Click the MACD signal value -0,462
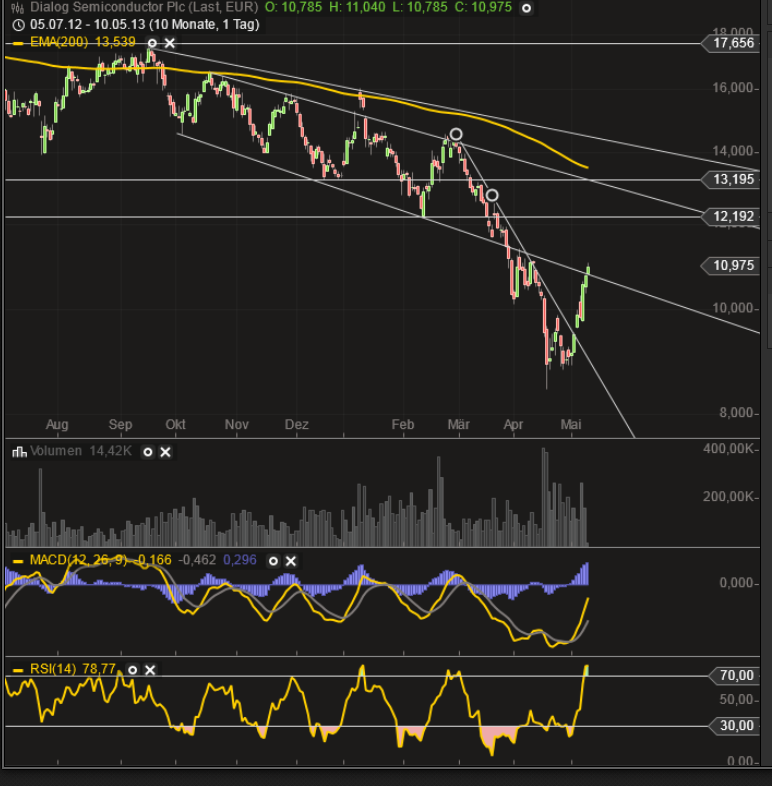This screenshot has width=772, height=786. [198, 560]
